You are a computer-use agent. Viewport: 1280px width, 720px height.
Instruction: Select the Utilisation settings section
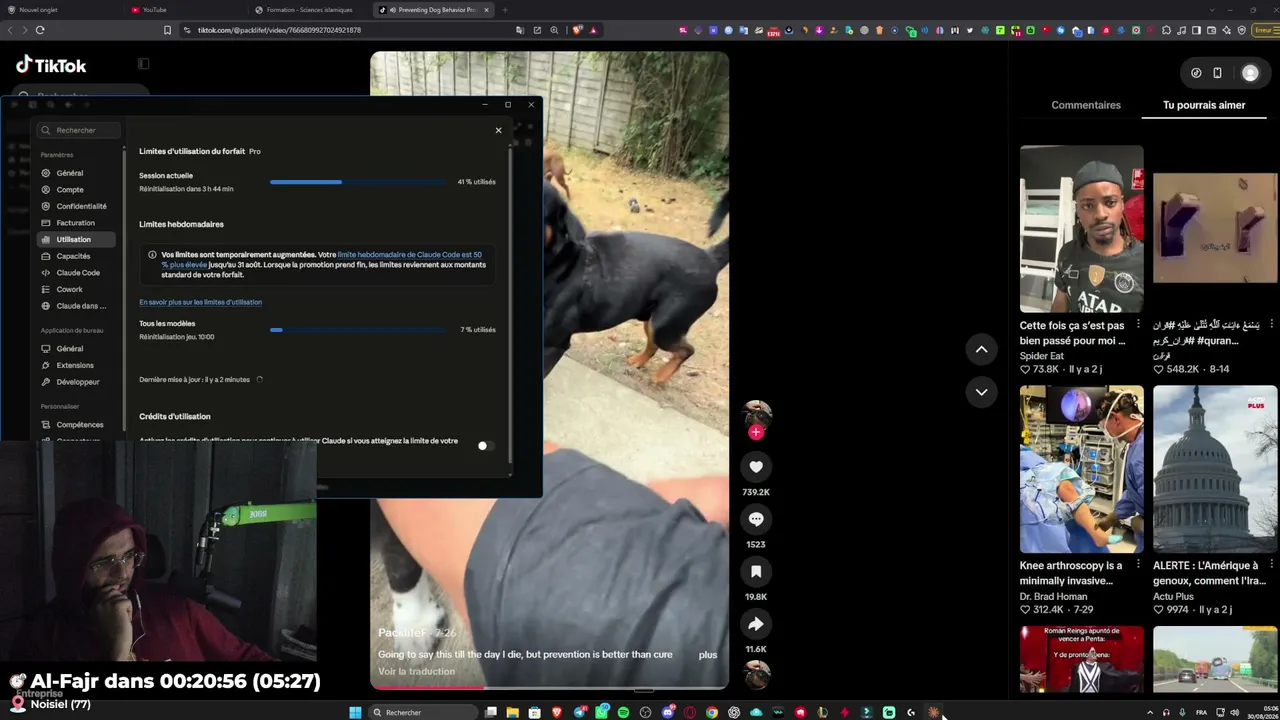[x=74, y=240]
